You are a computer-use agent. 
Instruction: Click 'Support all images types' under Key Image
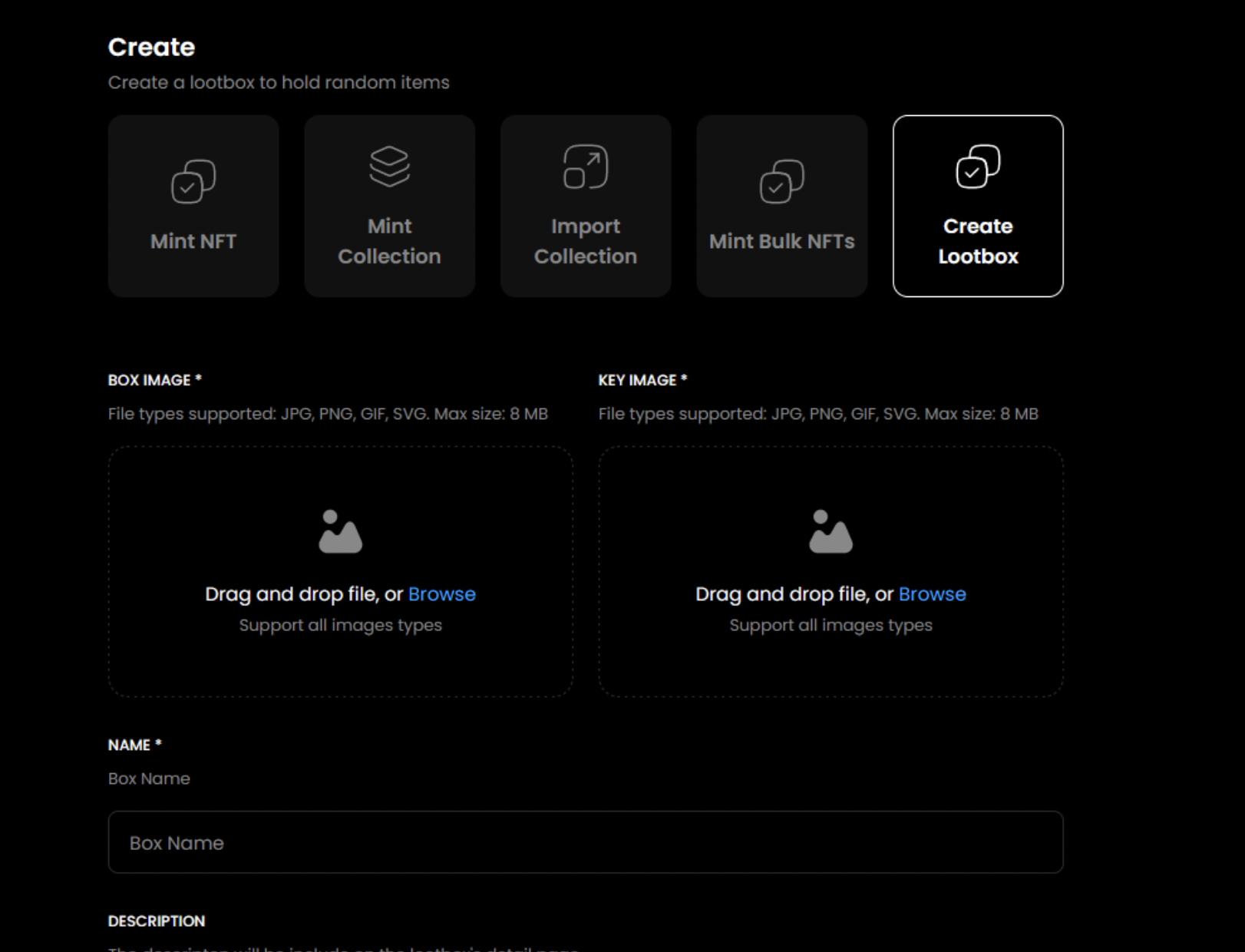click(831, 625)
